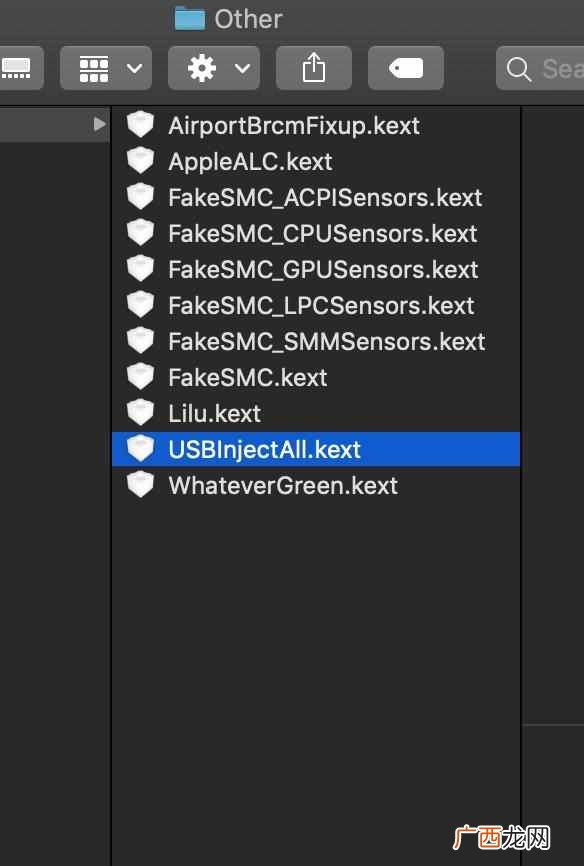This screenshot has height=866, width=584.
Task: Expand the sidebar column disclosure arrow
Action: pyautogui.click(x=99, y=124)
